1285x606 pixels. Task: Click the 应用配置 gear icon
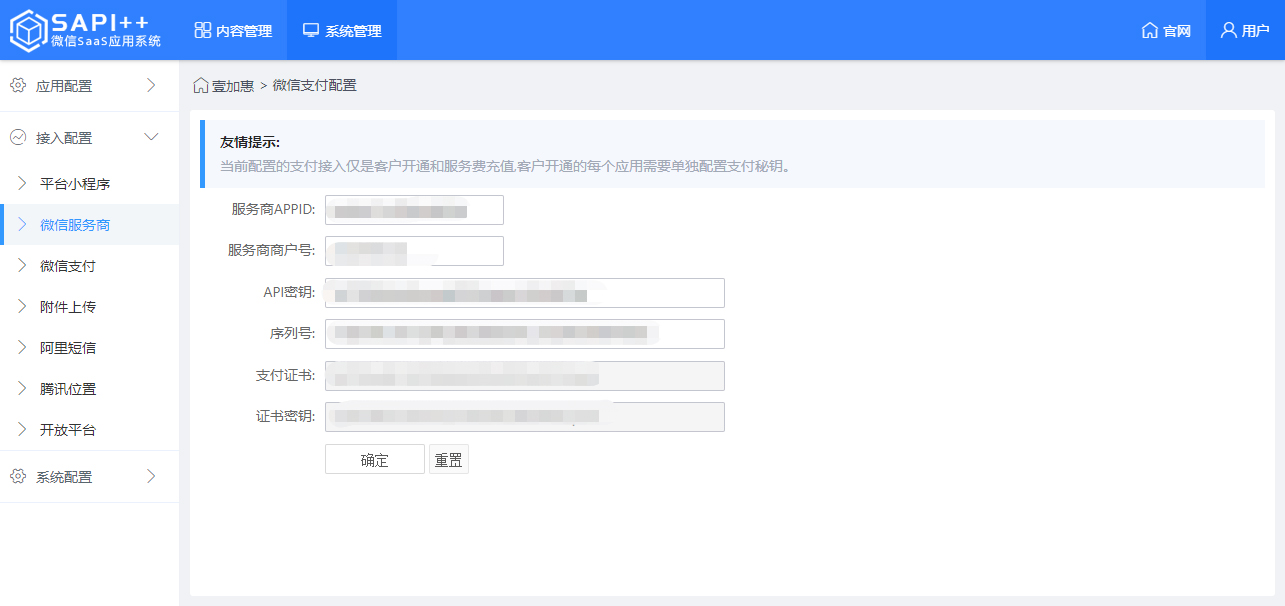(x=17, y=86)
